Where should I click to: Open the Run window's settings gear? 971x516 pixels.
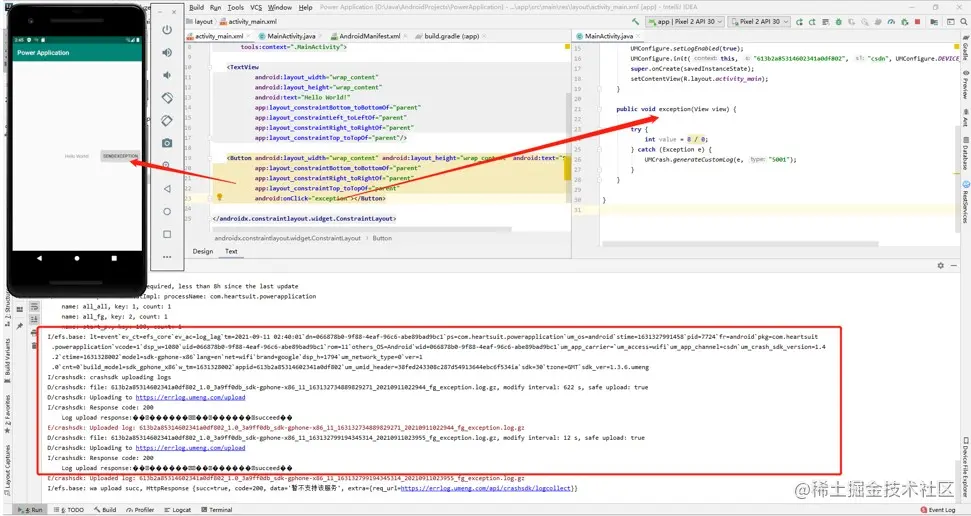coord(940,265)
